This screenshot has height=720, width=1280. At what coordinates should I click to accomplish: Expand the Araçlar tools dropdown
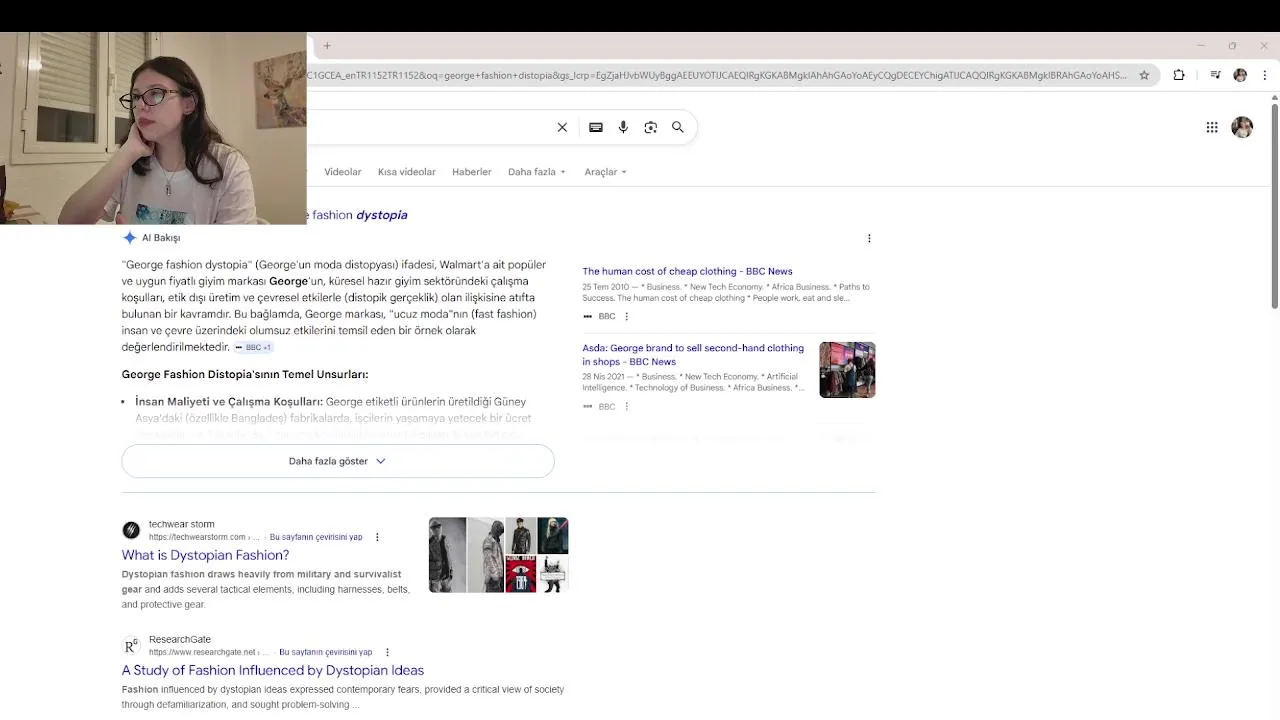605,172
